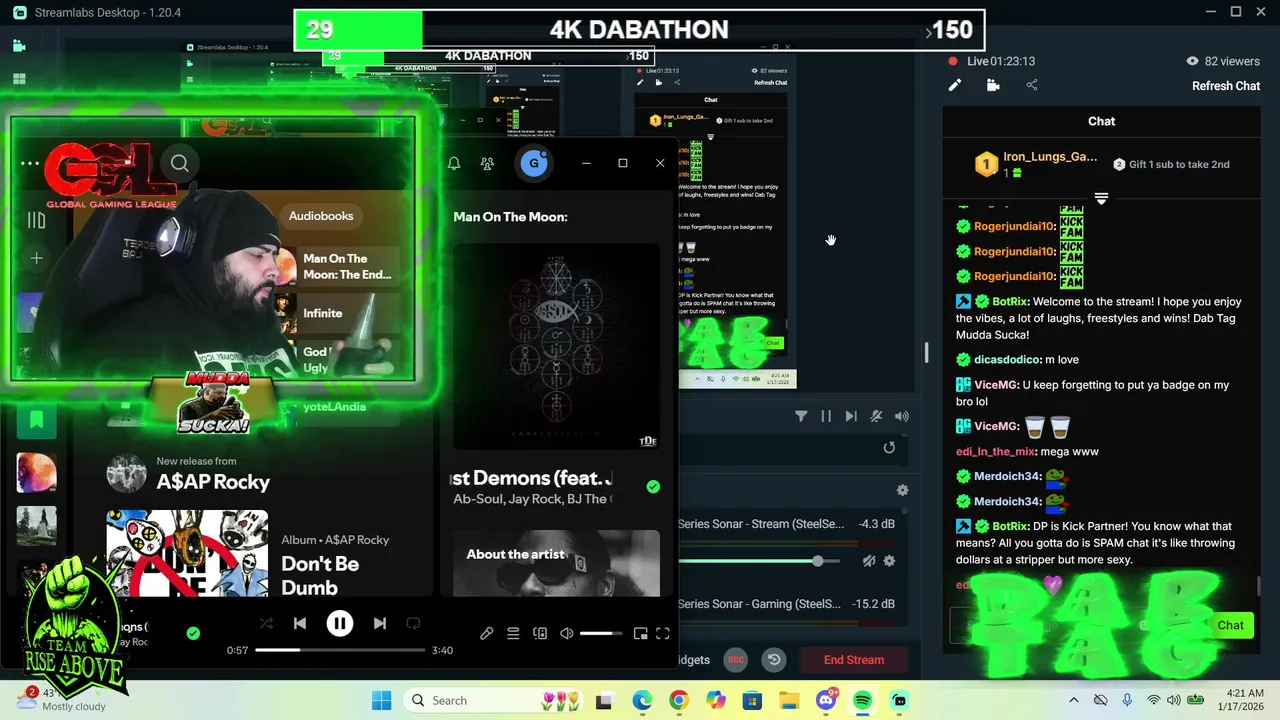Pause the recent events alert queue
This screenshot has height=720, width=1280.
826,416
